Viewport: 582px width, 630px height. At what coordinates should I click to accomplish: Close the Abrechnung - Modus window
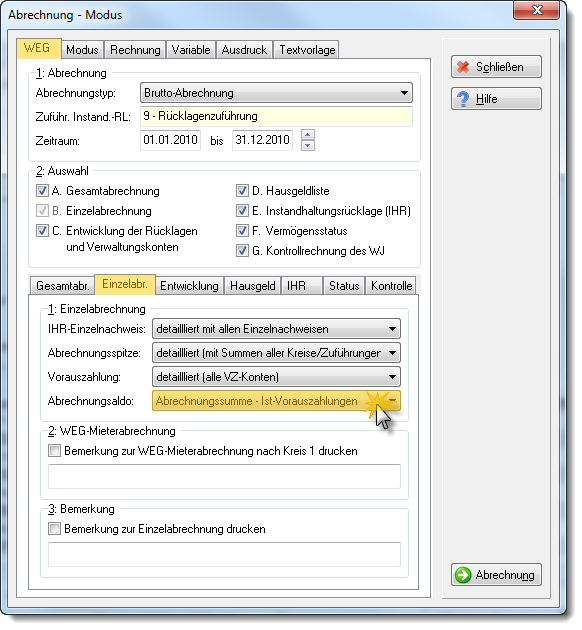coord(536,10)
